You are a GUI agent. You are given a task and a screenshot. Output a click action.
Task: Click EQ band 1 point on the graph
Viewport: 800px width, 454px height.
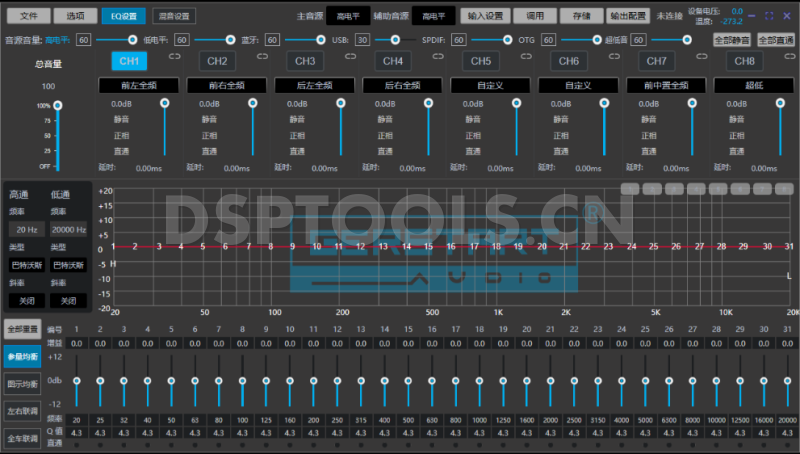[x=114, y=246]
